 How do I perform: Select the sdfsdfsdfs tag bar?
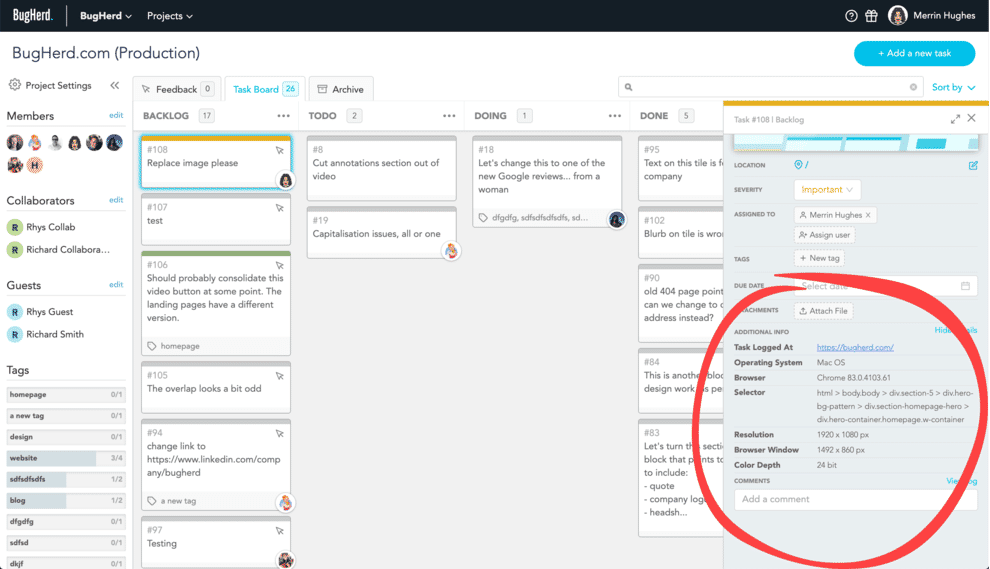66,479
